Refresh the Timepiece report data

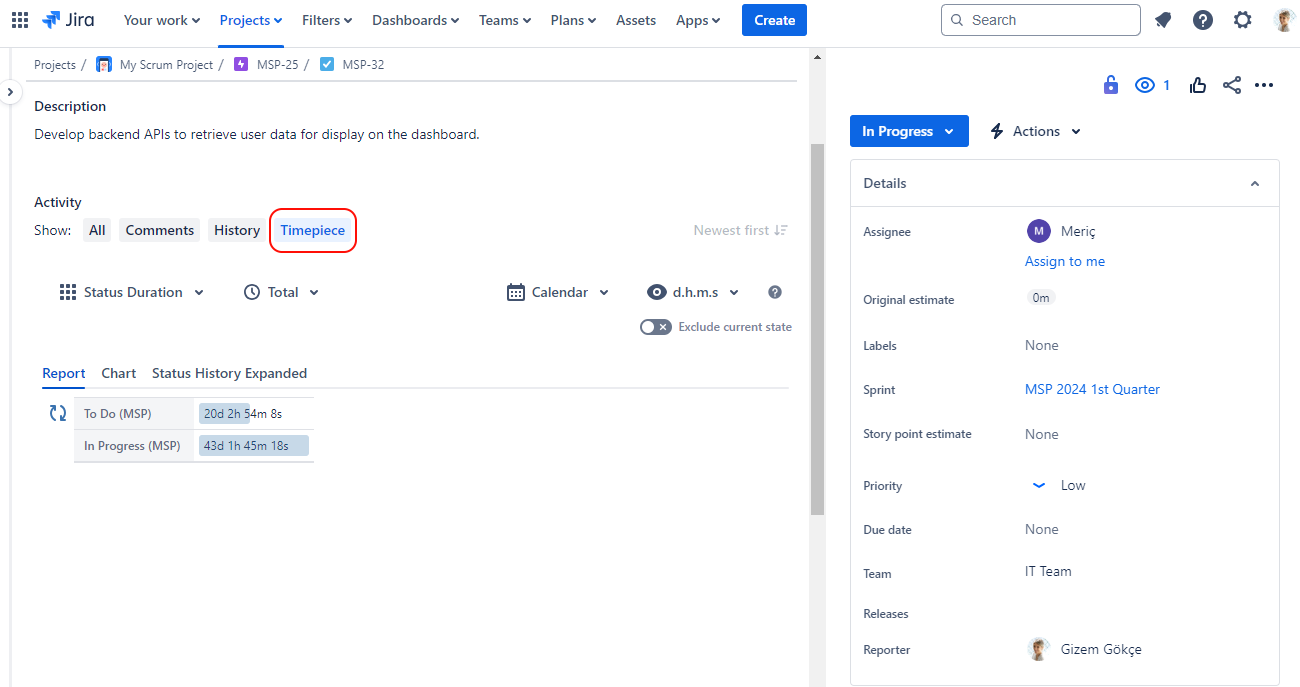pos(58,413)
